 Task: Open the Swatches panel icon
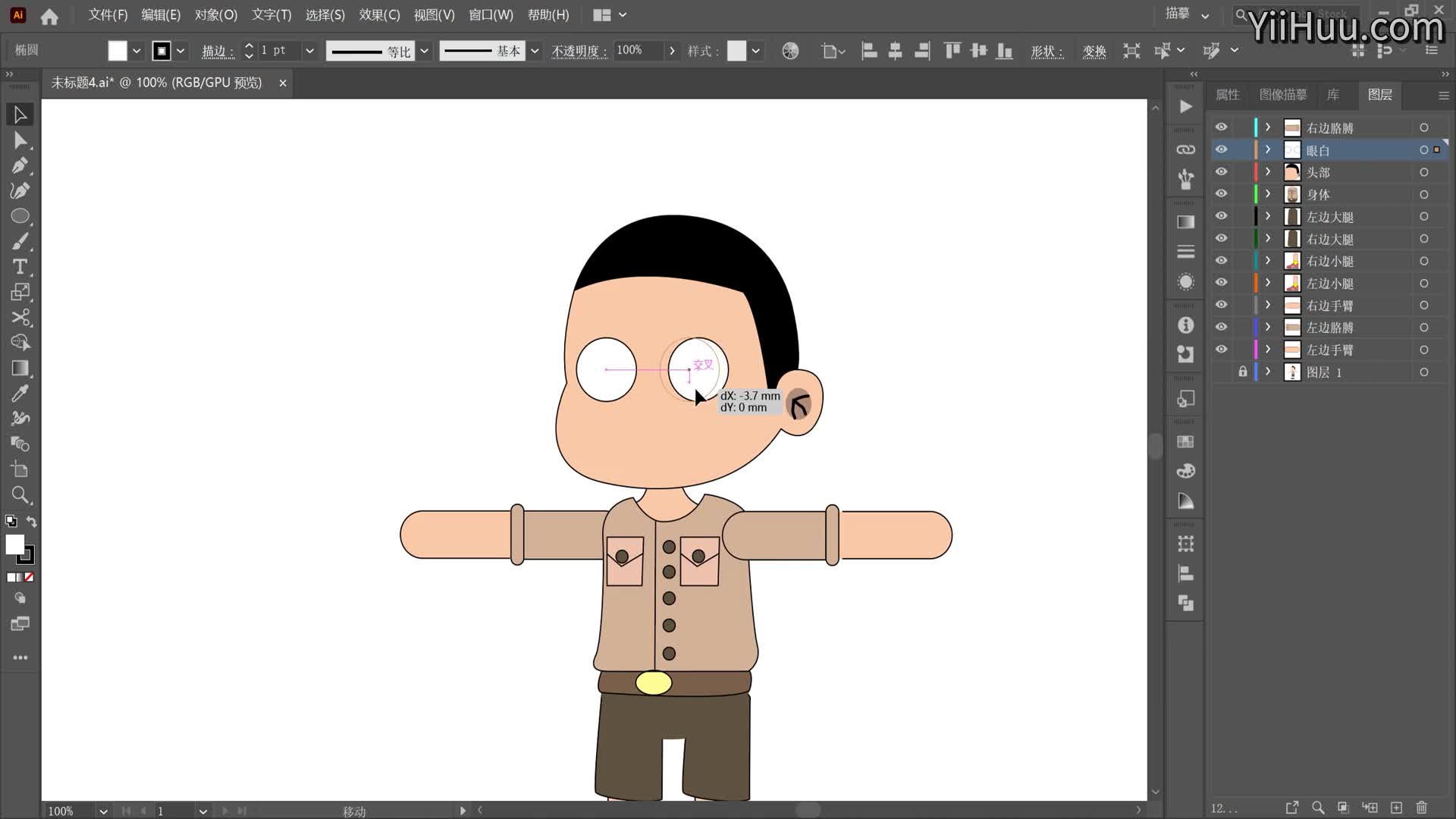click(1186, 442)
